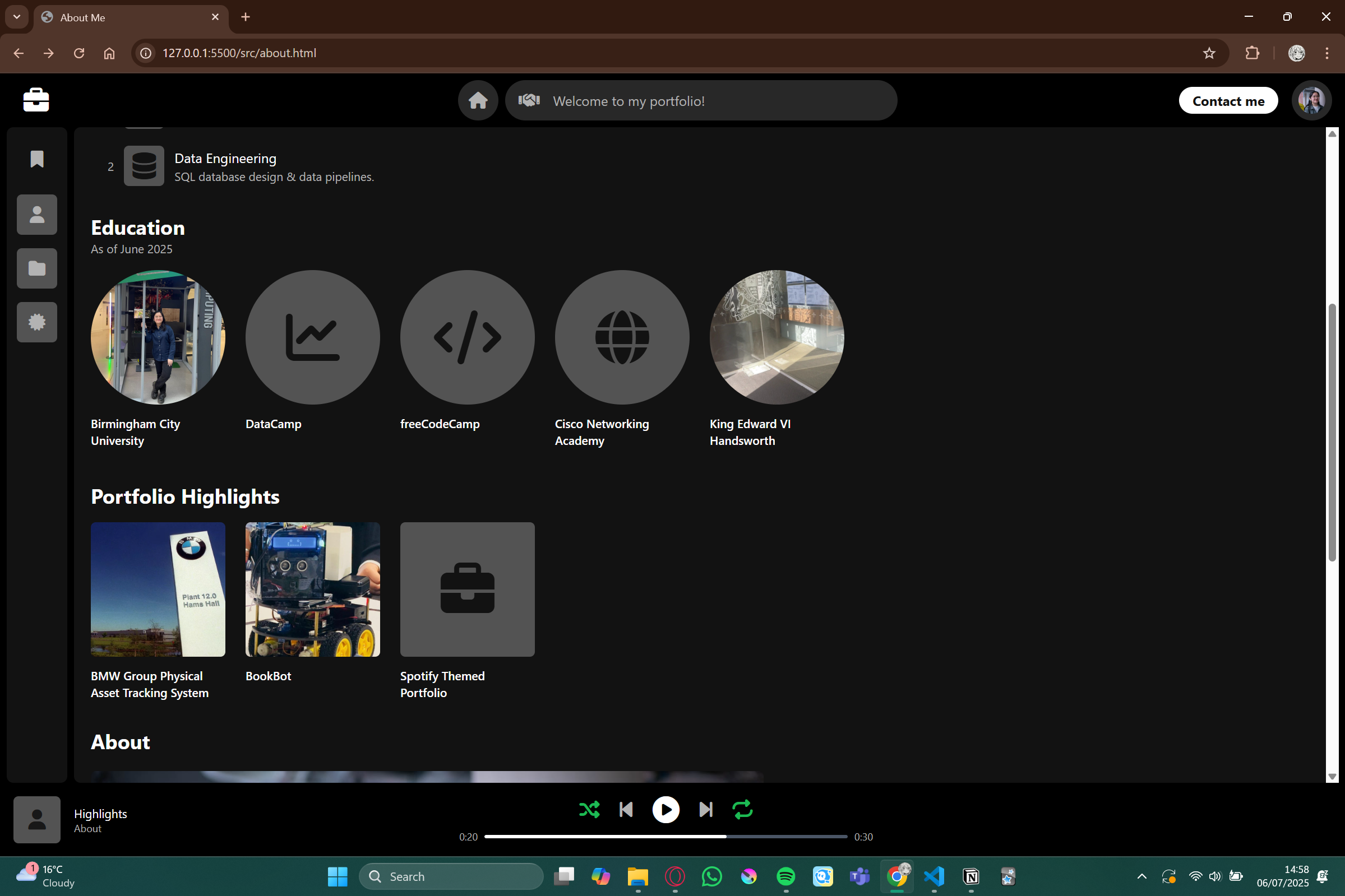This screenshot has height=896, width=1345.
Task: Show hidden icons in system tray
Action: coord(1141,876)
